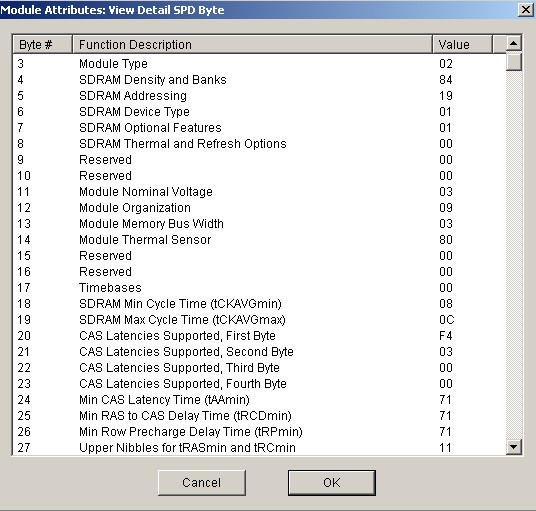536x511 pixels.
Task: Click the Function Description column header
Action: 253,44
